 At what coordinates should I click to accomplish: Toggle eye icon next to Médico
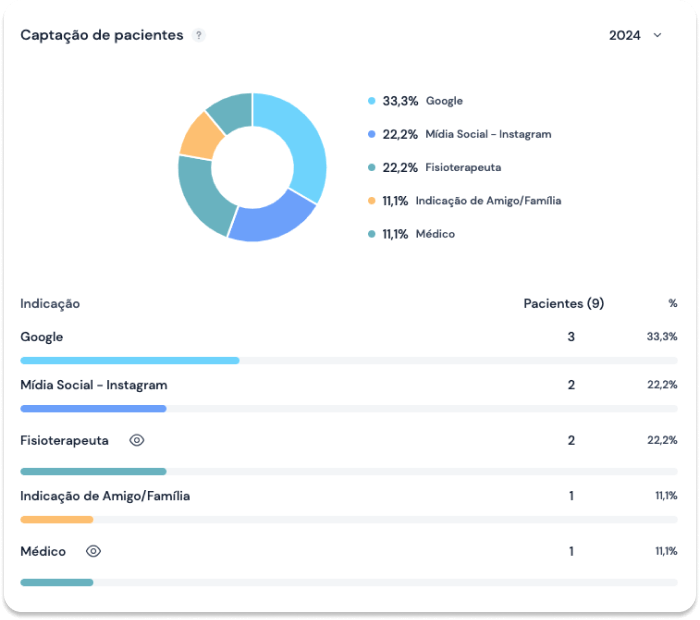94,551
